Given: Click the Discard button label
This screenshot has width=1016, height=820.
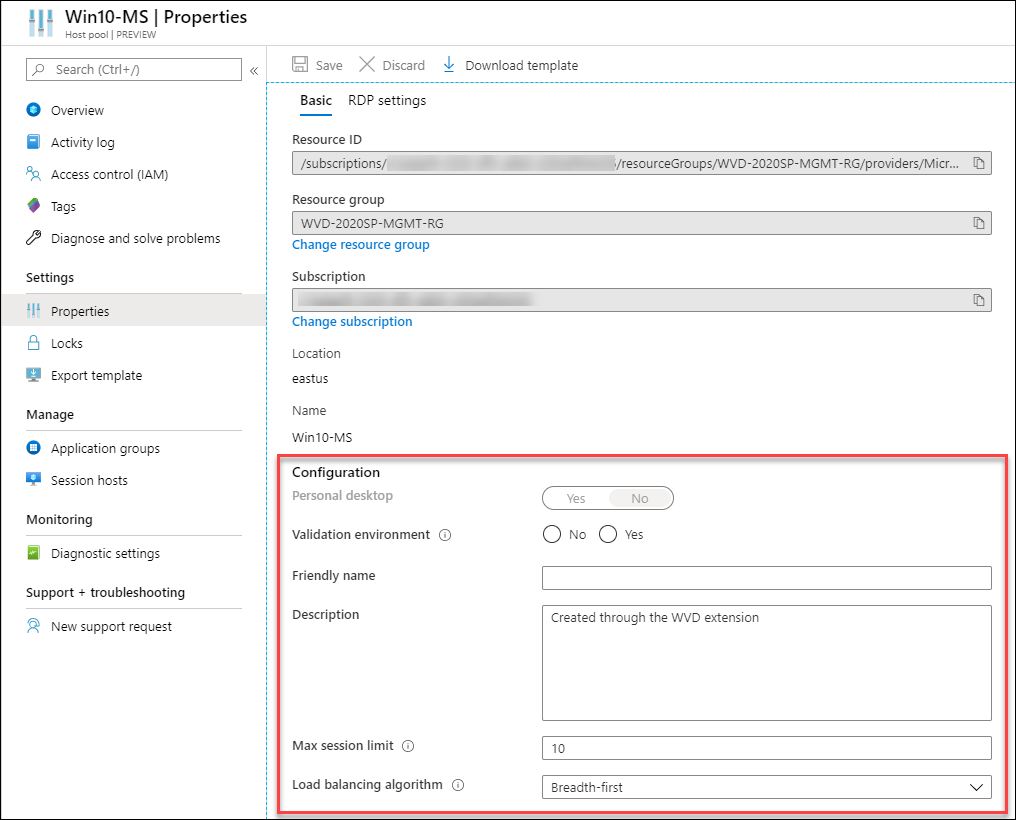Looking at the screenshot, I should point(403,65).
